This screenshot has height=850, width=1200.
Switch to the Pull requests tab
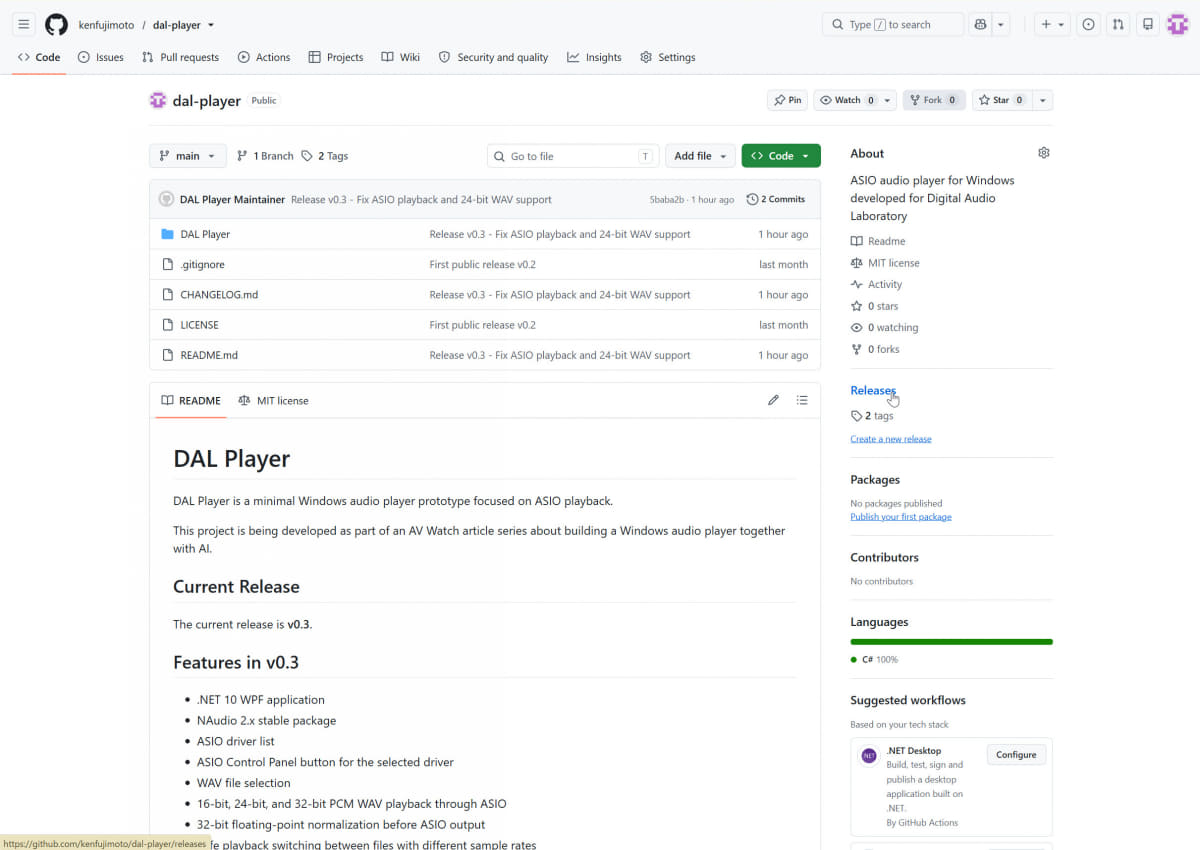tap(180, 57)
